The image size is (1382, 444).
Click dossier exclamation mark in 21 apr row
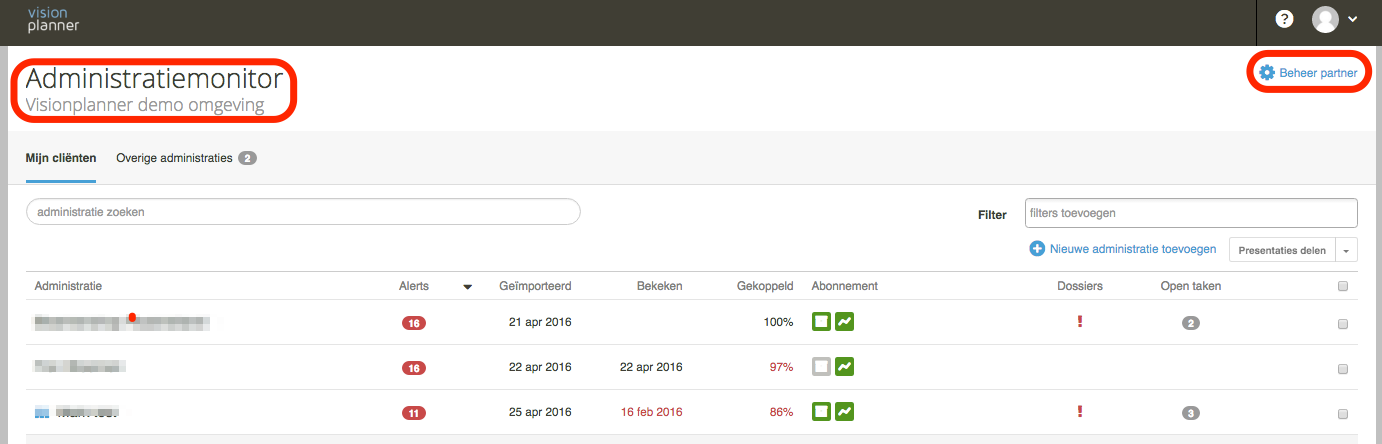1080,322
